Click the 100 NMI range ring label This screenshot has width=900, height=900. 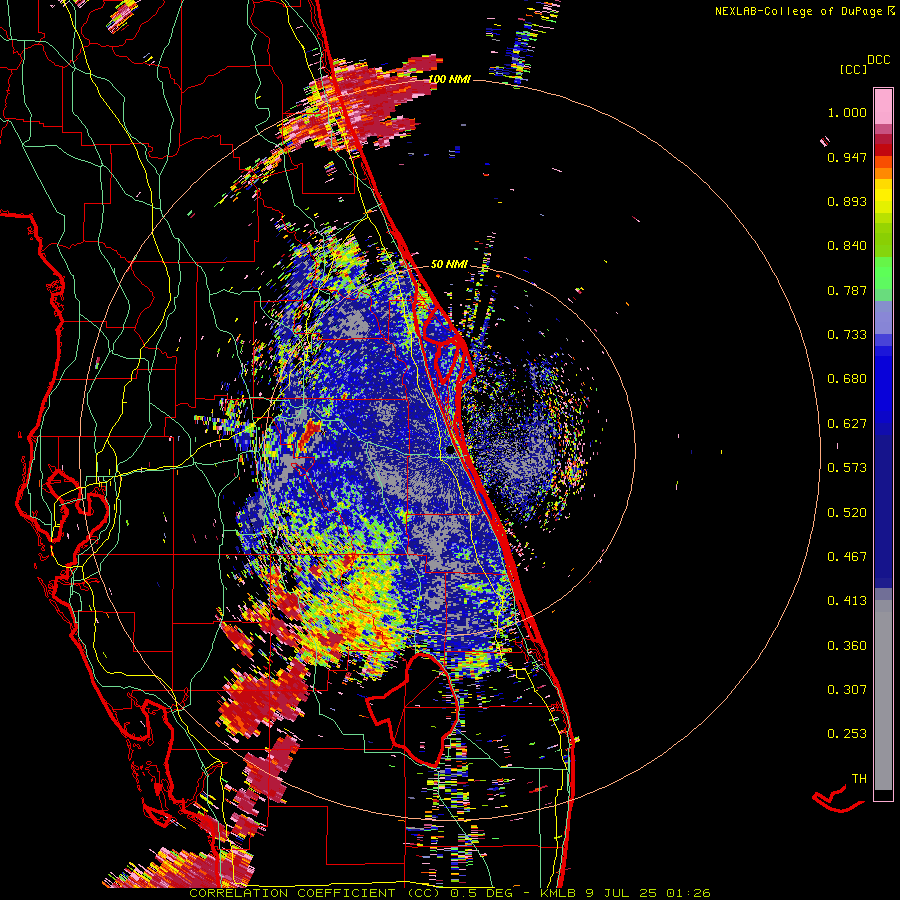[449, 79]
